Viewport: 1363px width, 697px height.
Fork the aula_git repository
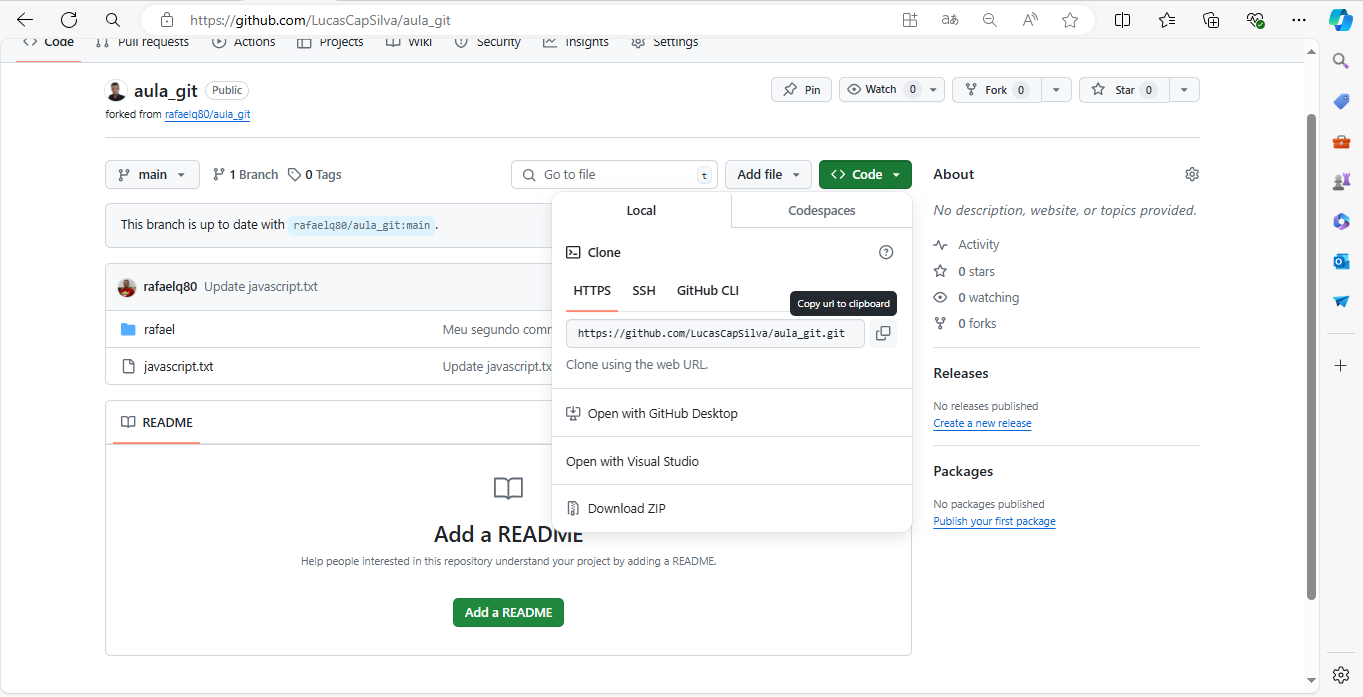pos(997,90)
